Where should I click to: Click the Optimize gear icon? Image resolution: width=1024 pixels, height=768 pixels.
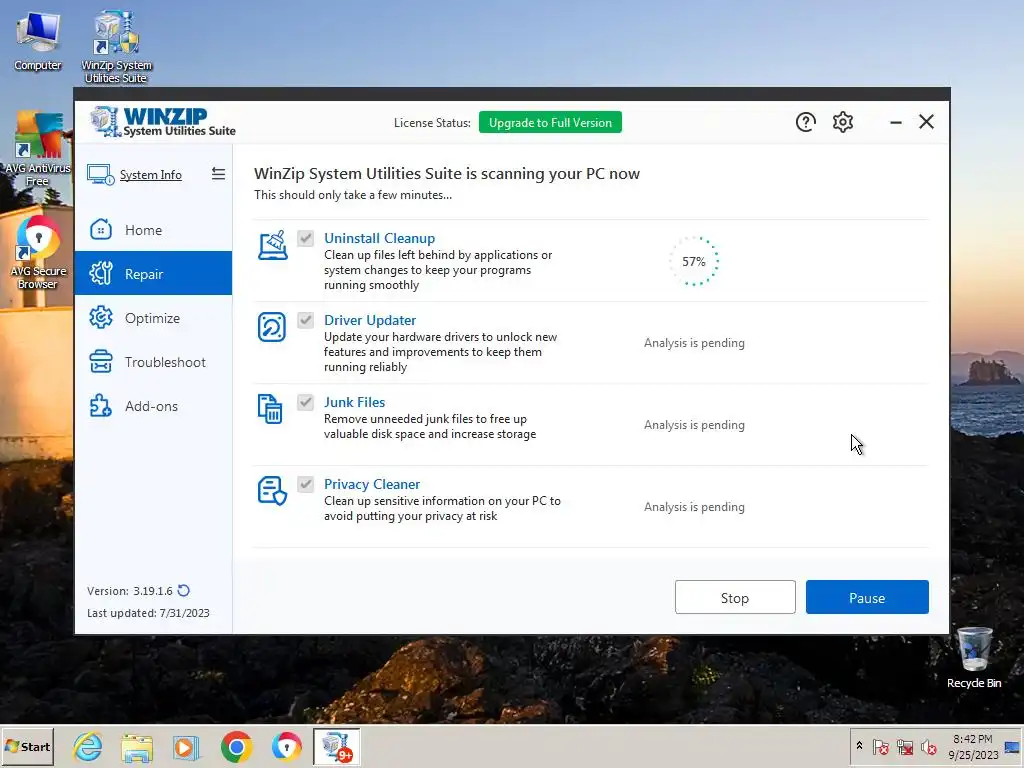[x=101, y=317]
